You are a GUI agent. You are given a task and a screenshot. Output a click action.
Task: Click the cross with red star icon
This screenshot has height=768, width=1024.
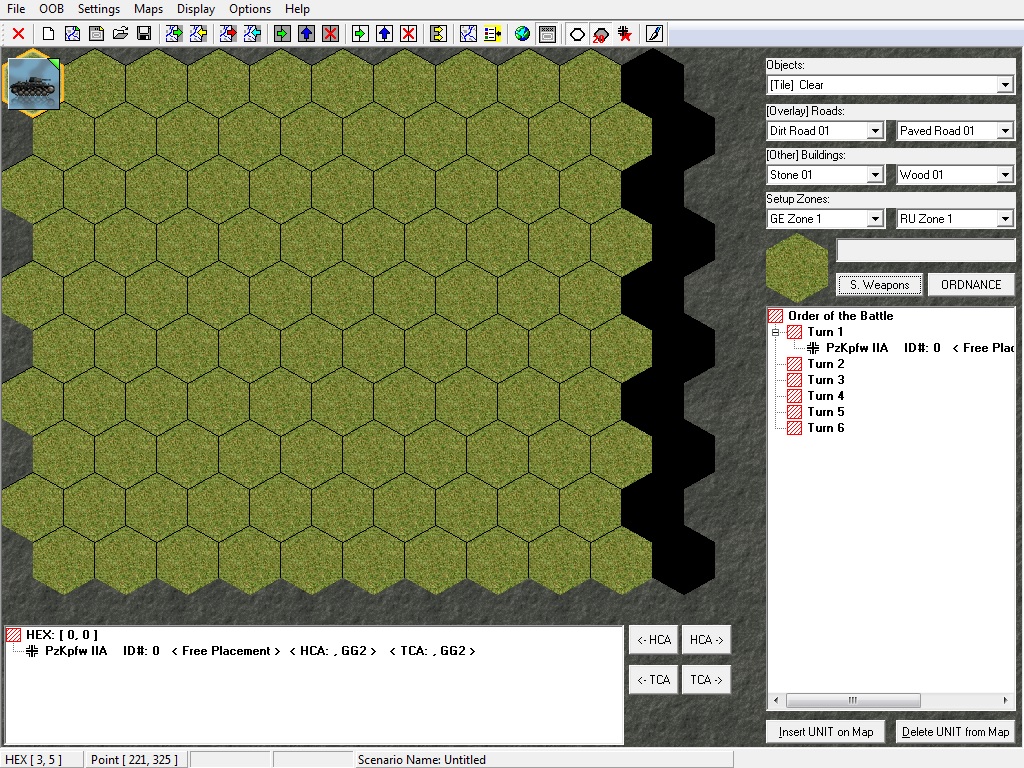625,33
